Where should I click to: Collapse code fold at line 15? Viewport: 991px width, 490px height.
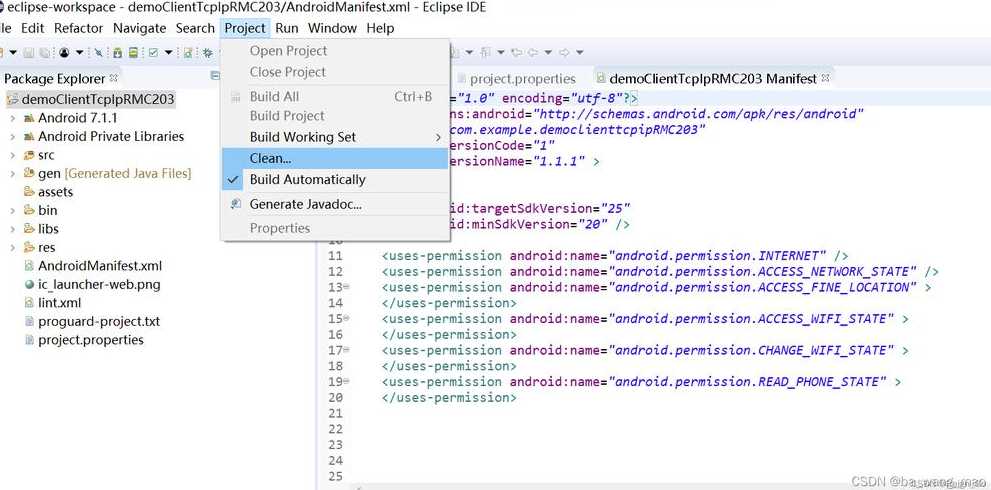[x=346, y=318]
